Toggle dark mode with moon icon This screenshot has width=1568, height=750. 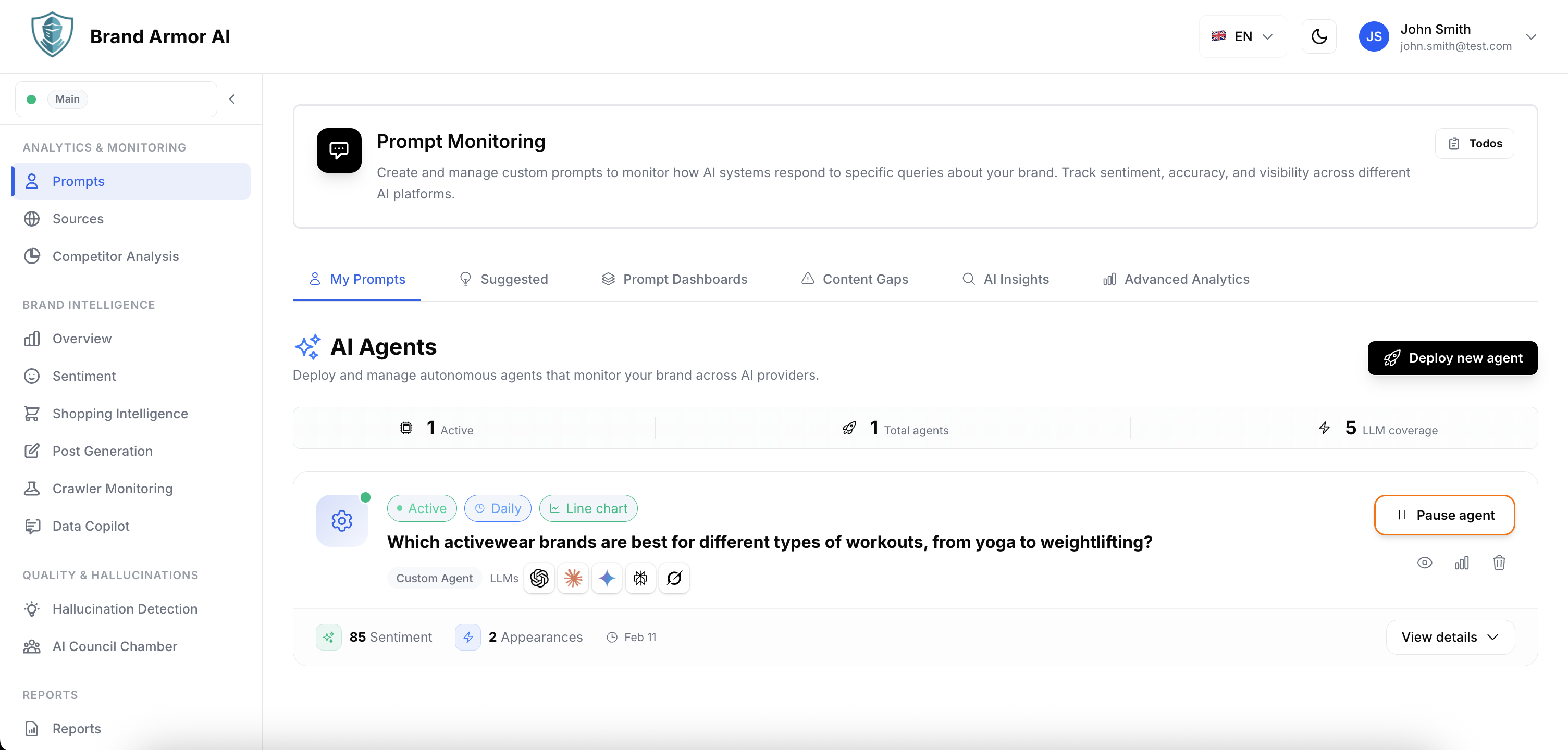(1318, 36)
